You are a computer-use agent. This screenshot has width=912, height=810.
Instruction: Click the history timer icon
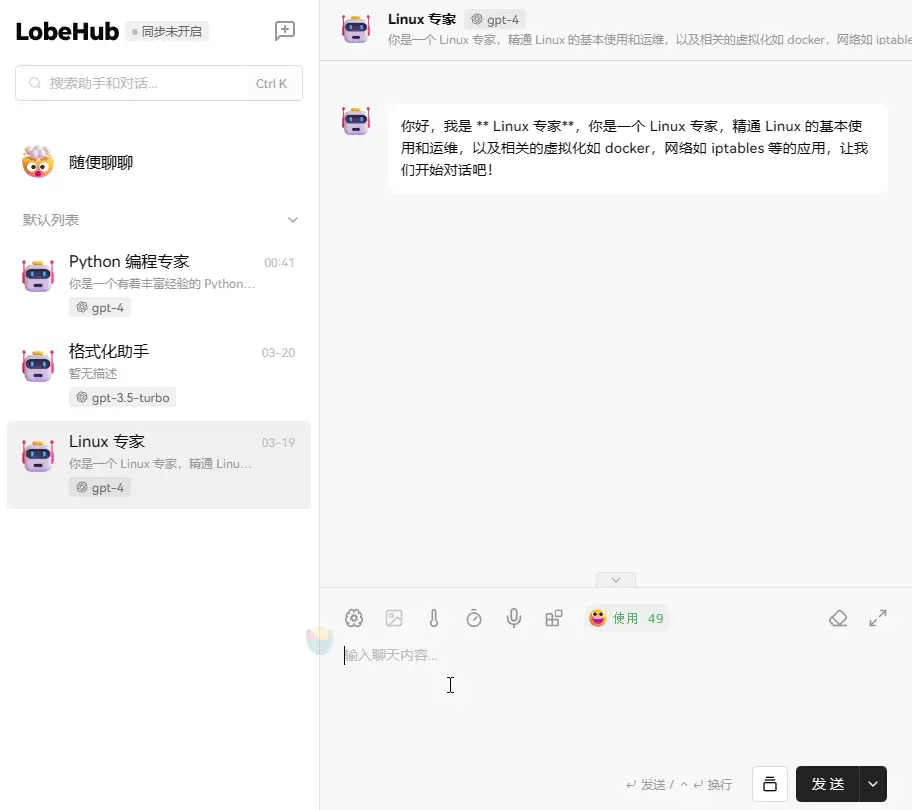(x=474, y=618)
